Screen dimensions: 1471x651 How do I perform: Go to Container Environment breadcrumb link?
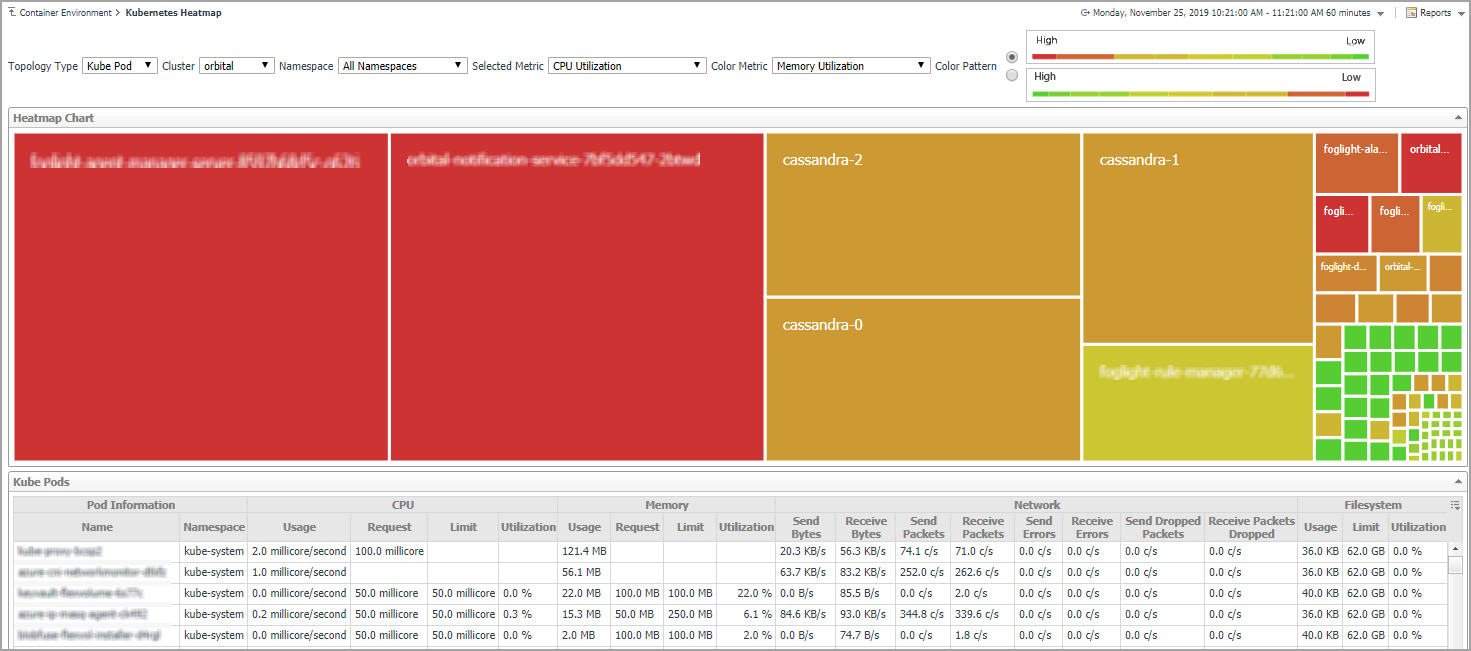65,13
